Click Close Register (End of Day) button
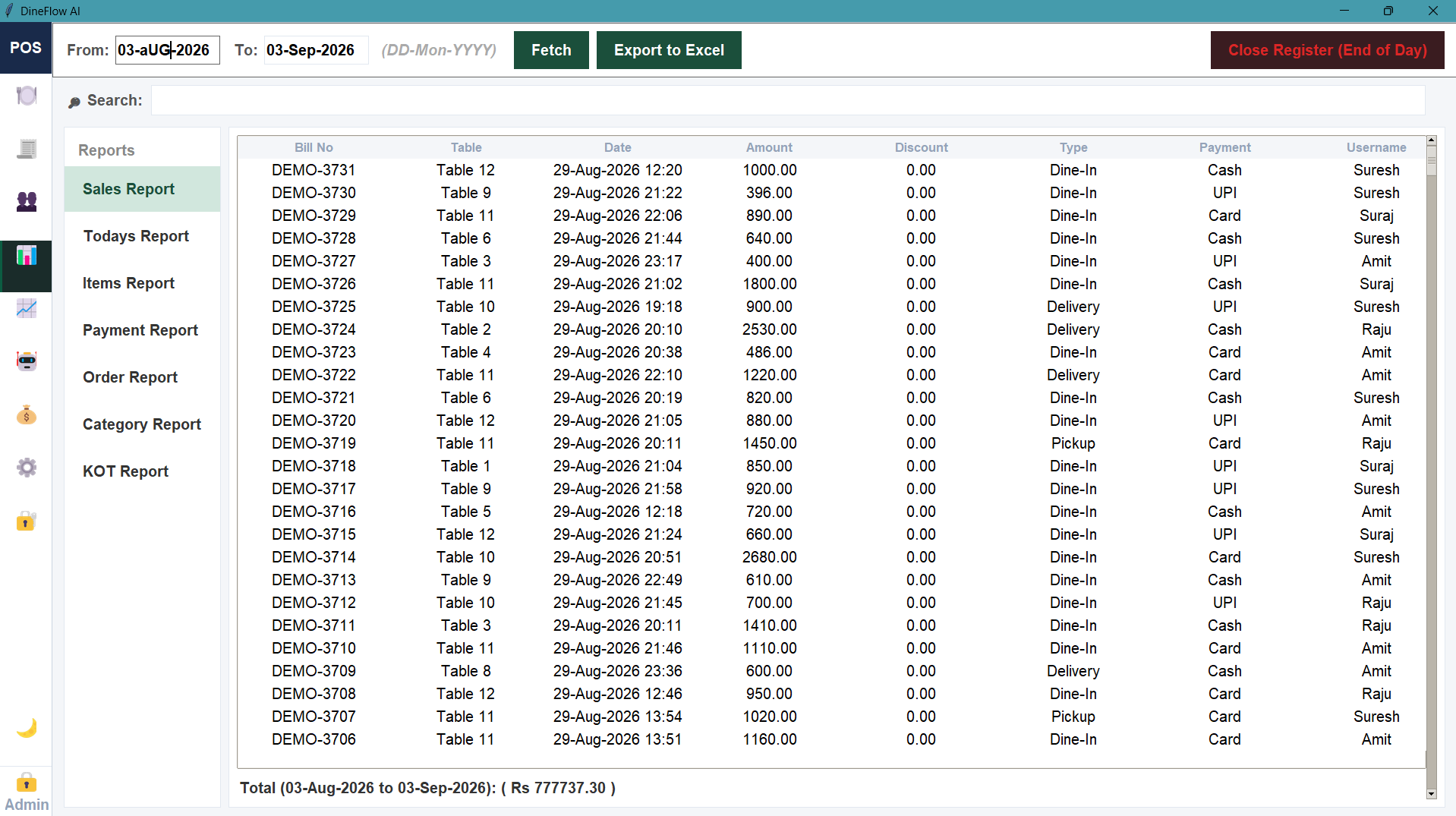The height and width of the screenshot is (816, 1456). (1327, 50)
